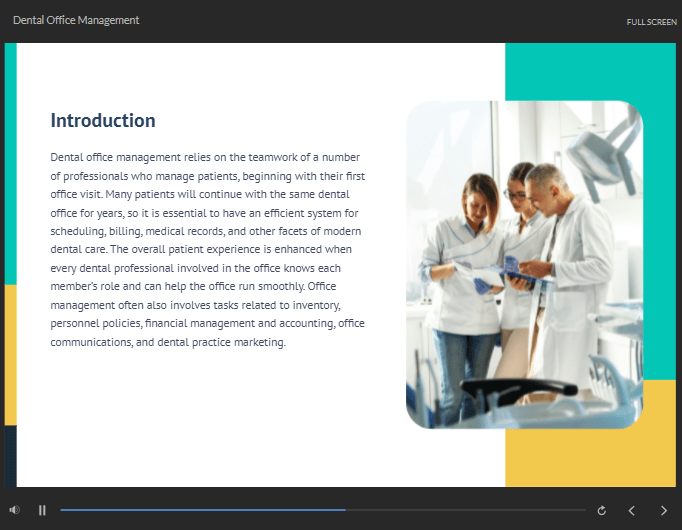The width and height of the screenshot is (682, 530).
Task: Click the paragraph's first line starting "Dental office management relies"
Action: [210, 157]
